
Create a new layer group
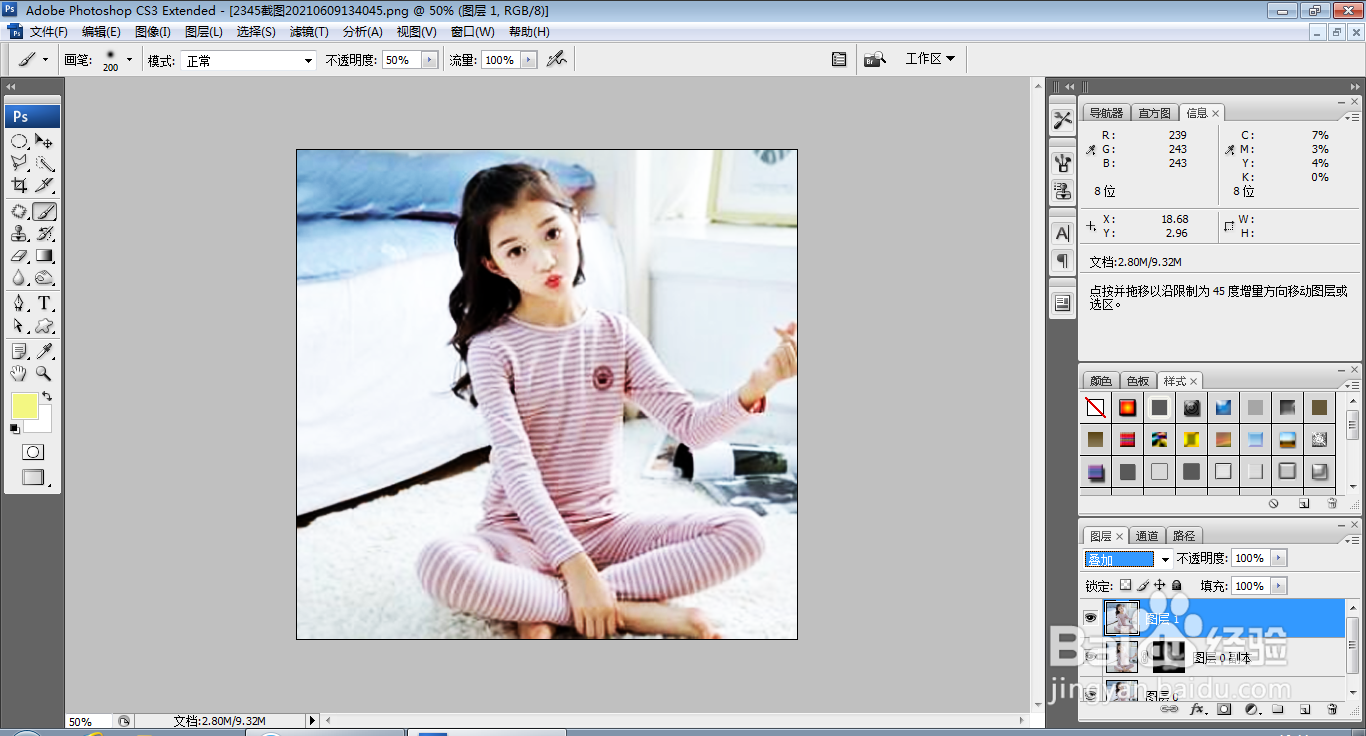point(1278,710)
